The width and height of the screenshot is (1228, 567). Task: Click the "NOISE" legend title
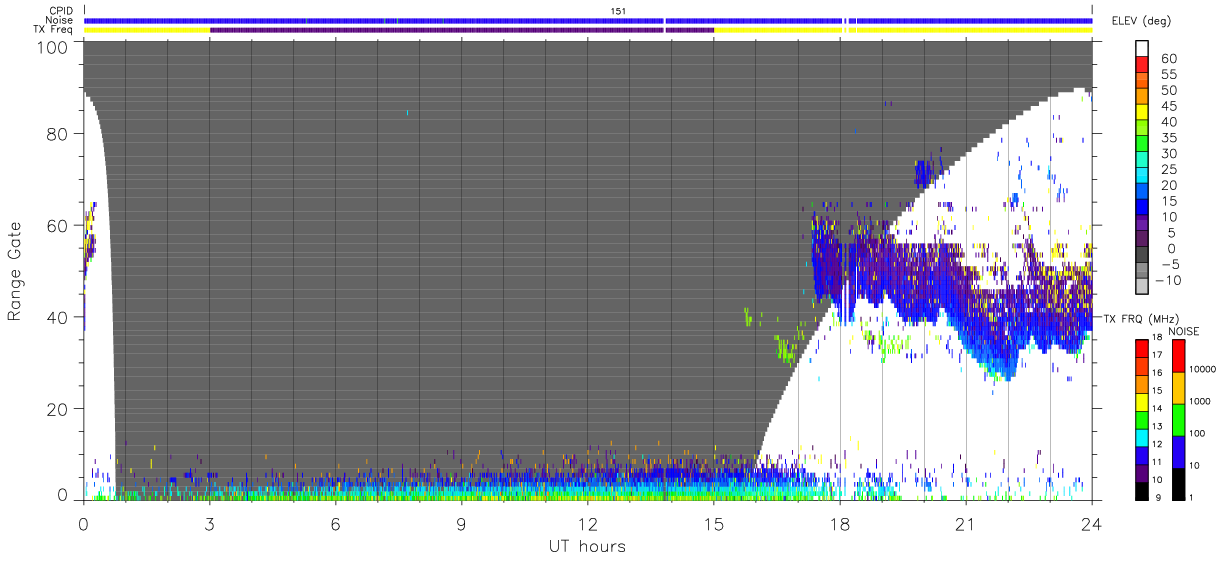pos(1184,331)
